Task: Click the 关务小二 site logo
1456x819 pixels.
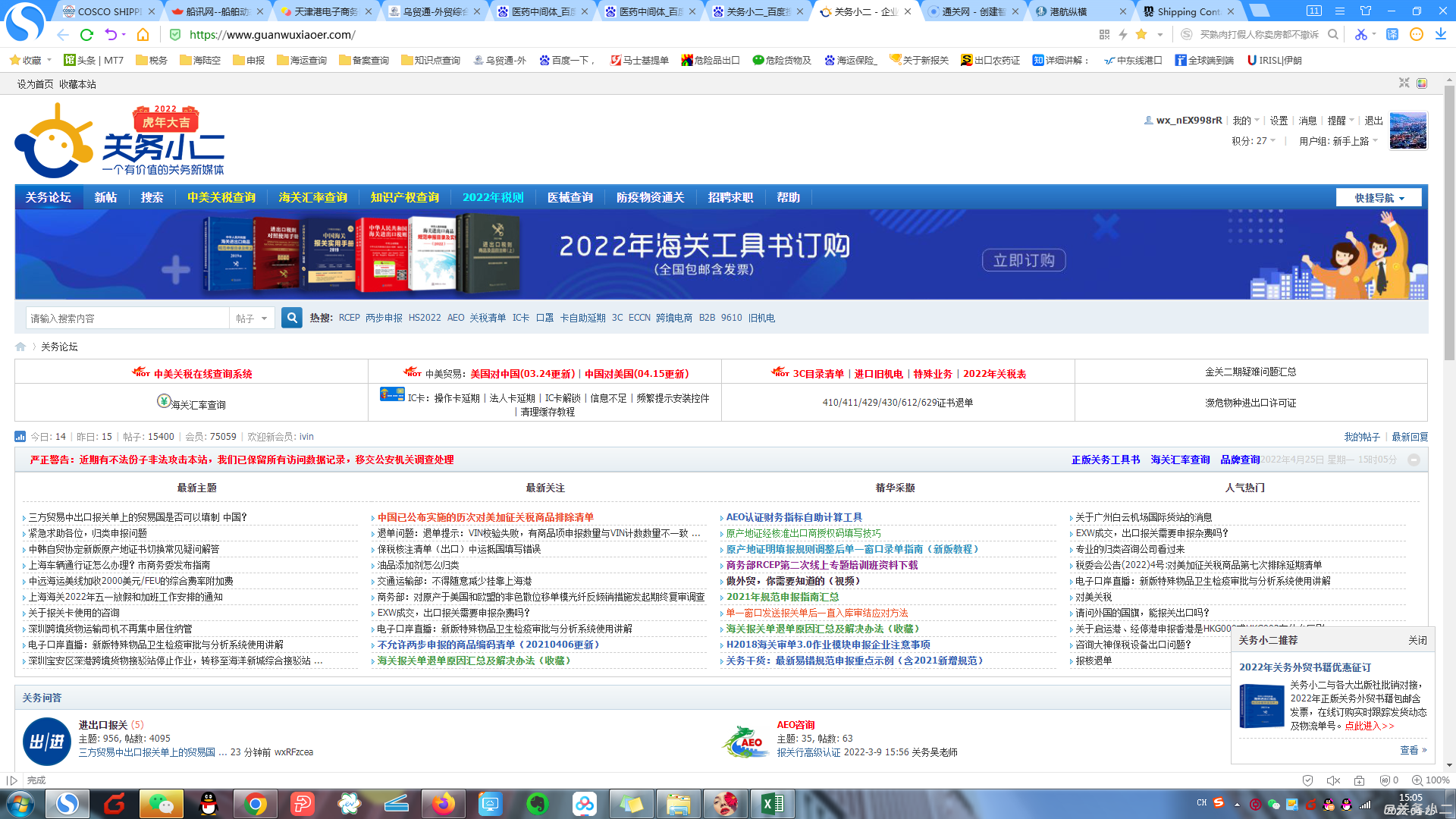Action: pyautogui.click(x=120, y=141)
